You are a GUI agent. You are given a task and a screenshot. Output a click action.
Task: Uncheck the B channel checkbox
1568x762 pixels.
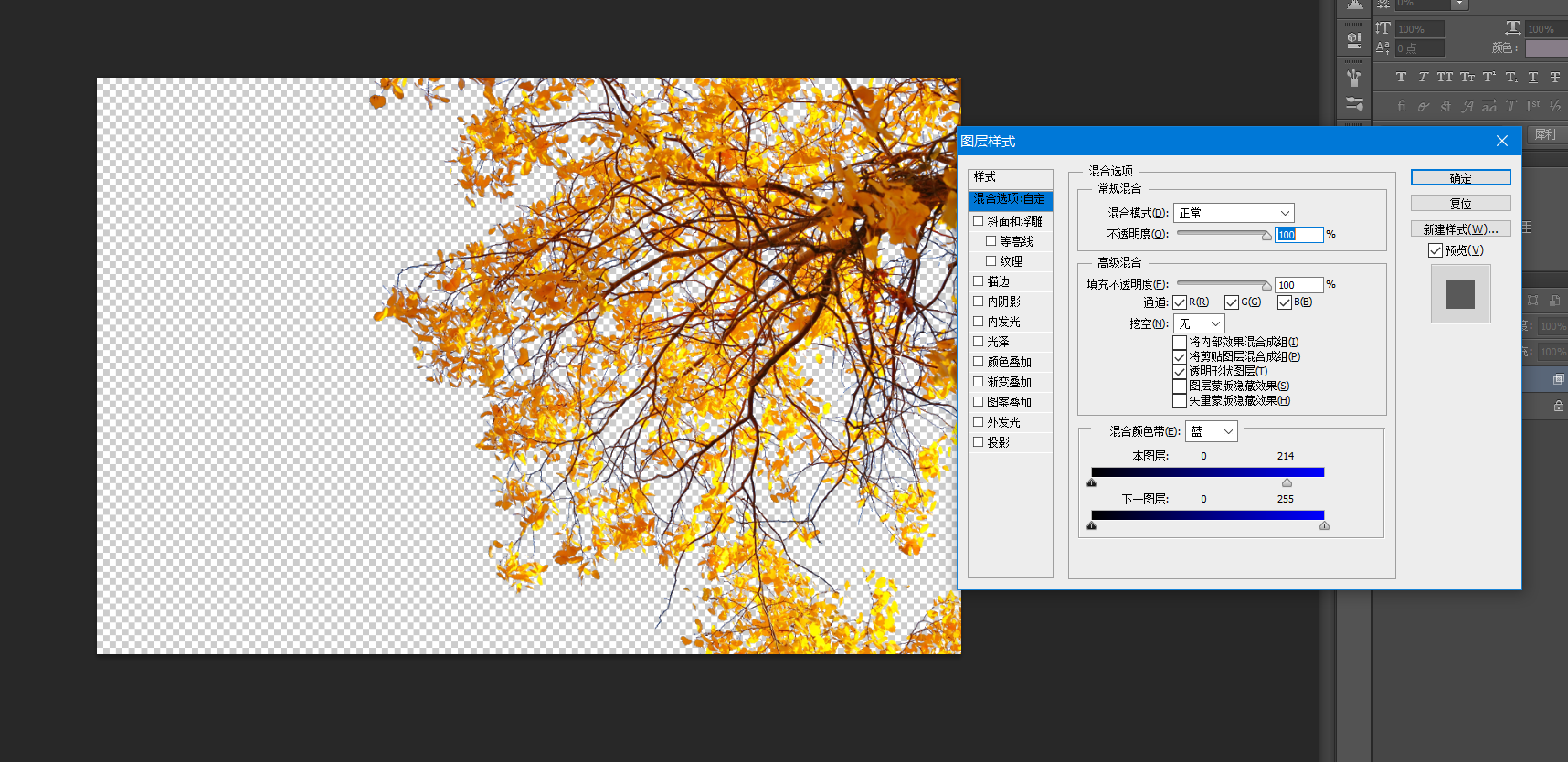tap(1285, 302)
